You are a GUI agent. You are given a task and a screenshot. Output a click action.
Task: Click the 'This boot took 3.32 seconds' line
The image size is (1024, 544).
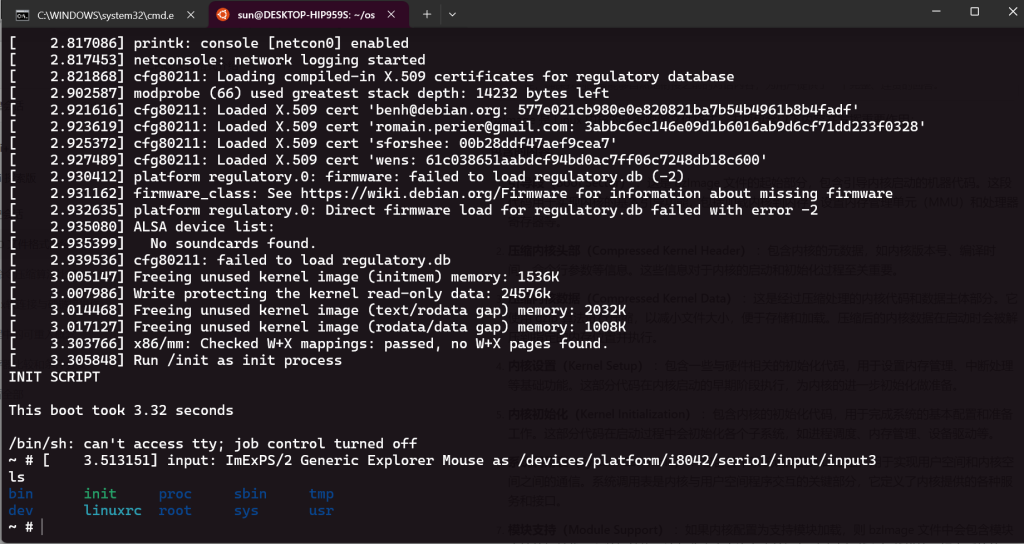click(121, 410)
